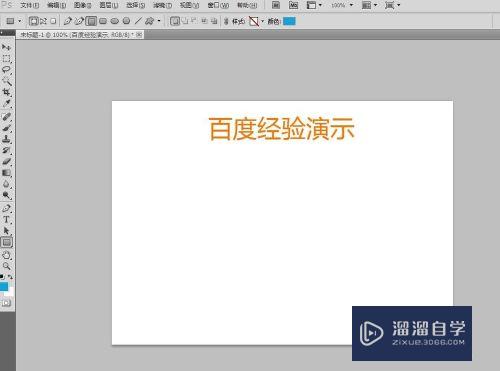Reset to default foreground and background colors
Viewport: 500px width, 371px height.
[x=2, y=277]
